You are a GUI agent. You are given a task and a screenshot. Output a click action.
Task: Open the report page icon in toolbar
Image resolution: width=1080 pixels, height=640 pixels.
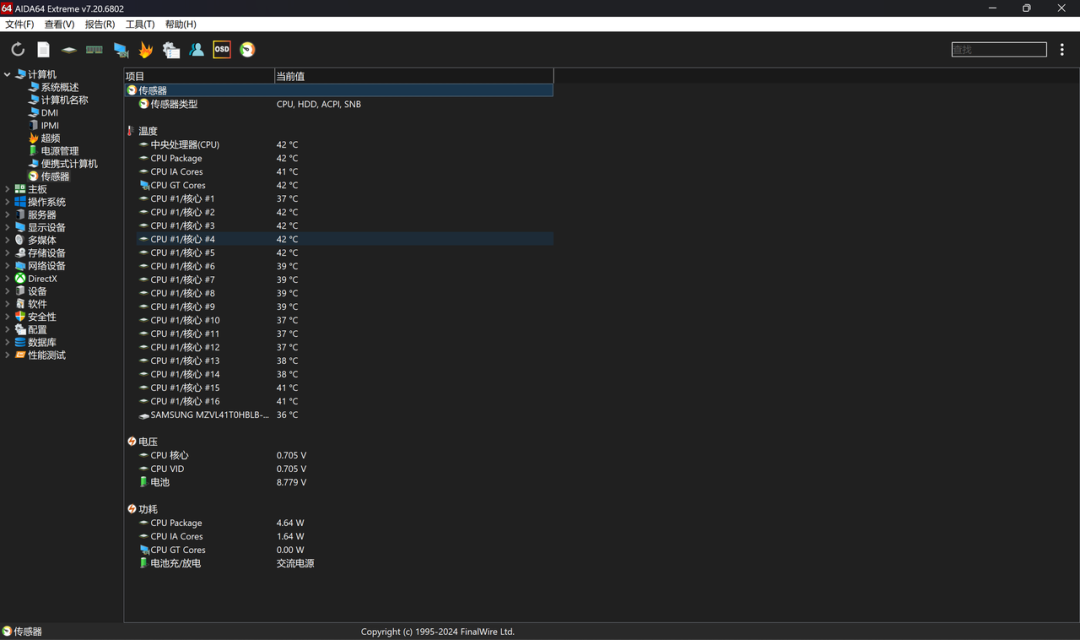43,50
